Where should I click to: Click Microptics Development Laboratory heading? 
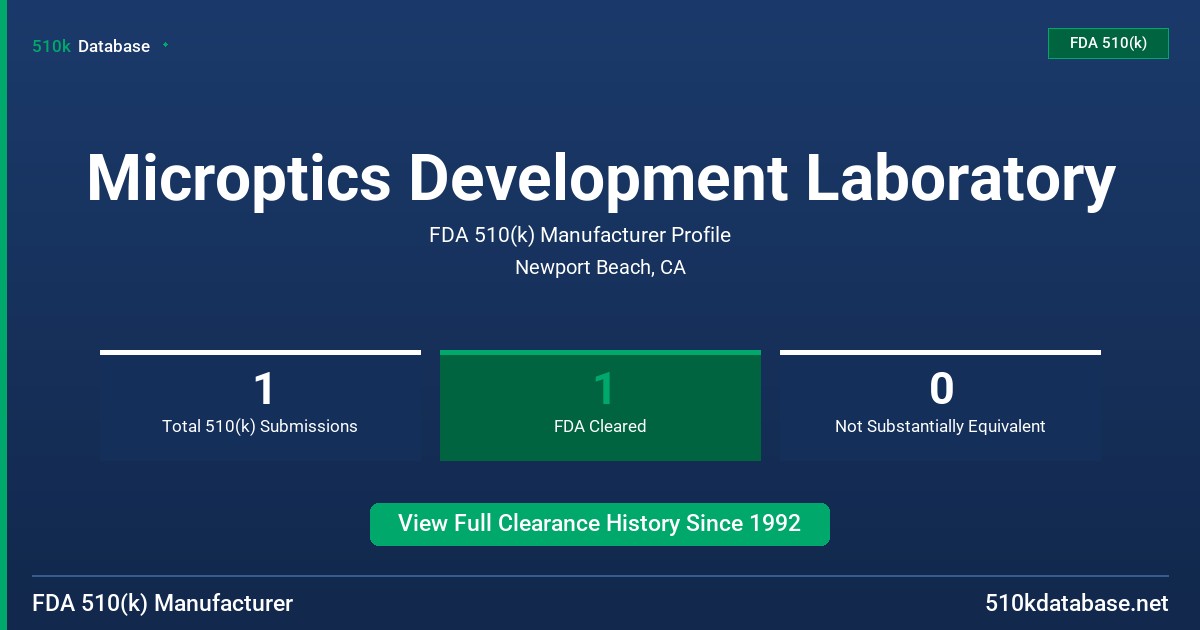coord(600,178)
